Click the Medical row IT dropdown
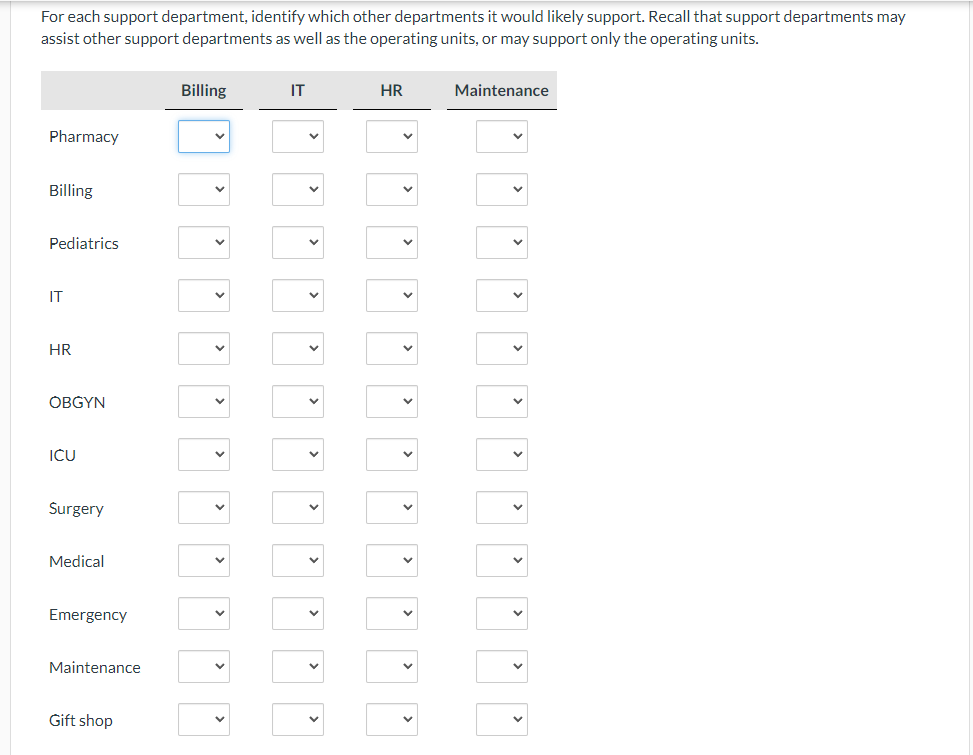The image size is (973, 755). click(x=298, y=561)
